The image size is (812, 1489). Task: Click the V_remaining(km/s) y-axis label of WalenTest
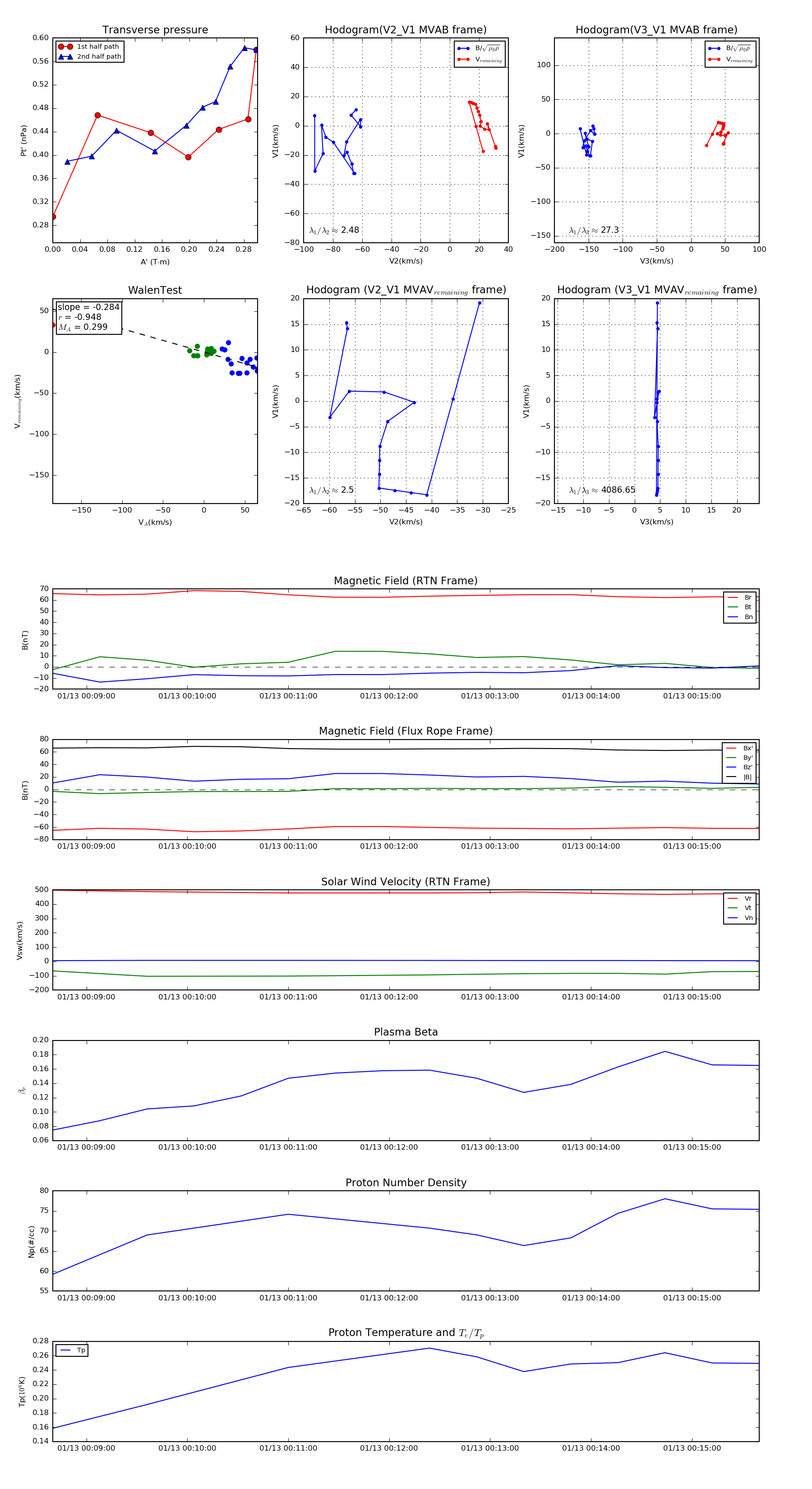pyautogui.click(x=18, y=402)
